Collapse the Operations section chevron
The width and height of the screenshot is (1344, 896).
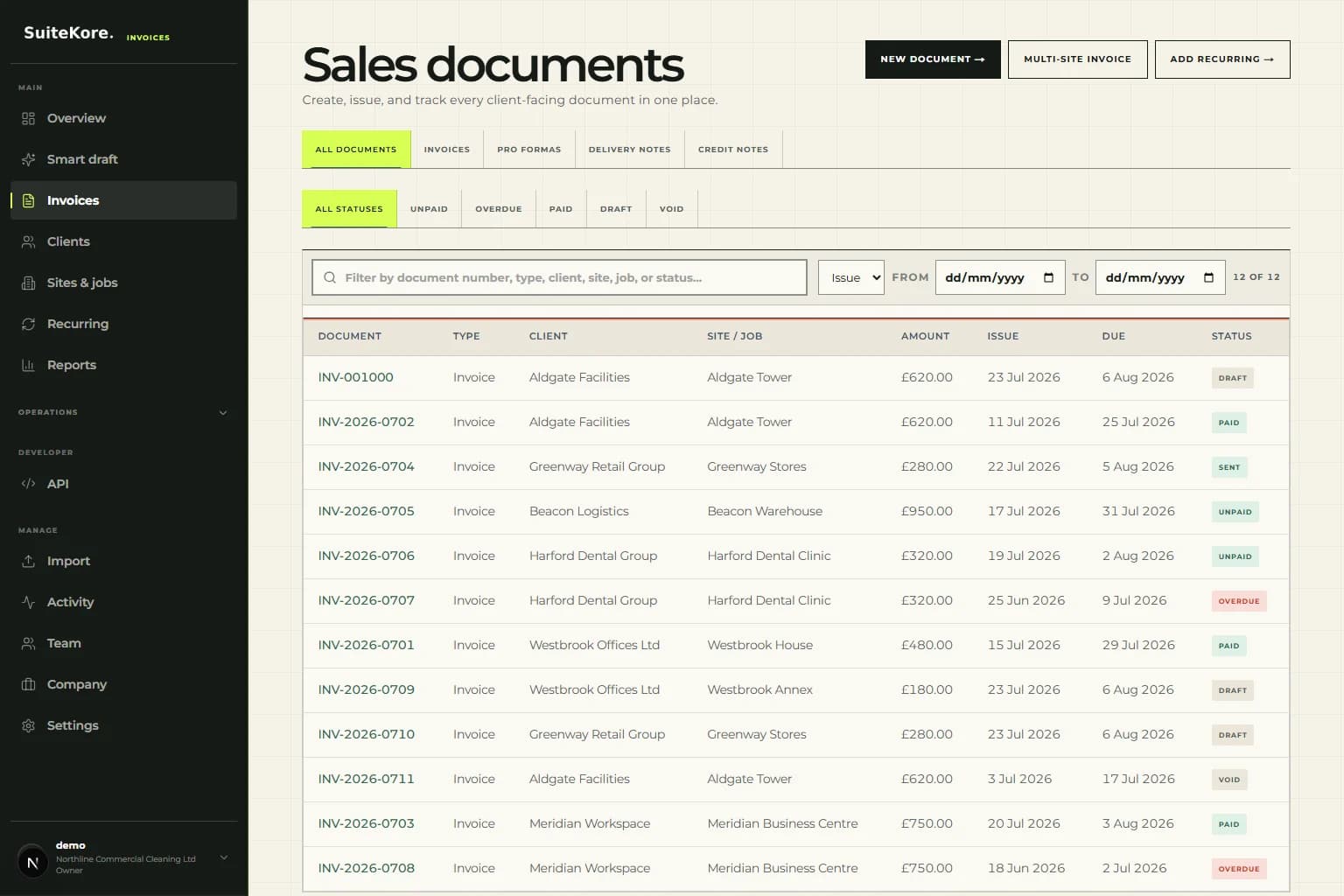[222, 412]
